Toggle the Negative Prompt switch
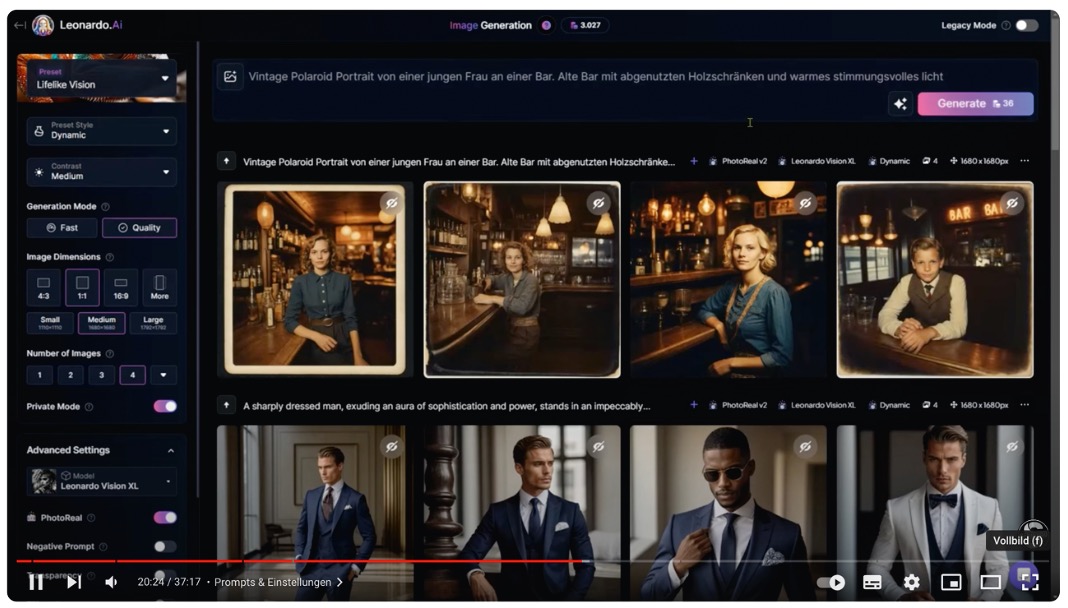Viewport: 1068px width, 608px height. [165, 546]
